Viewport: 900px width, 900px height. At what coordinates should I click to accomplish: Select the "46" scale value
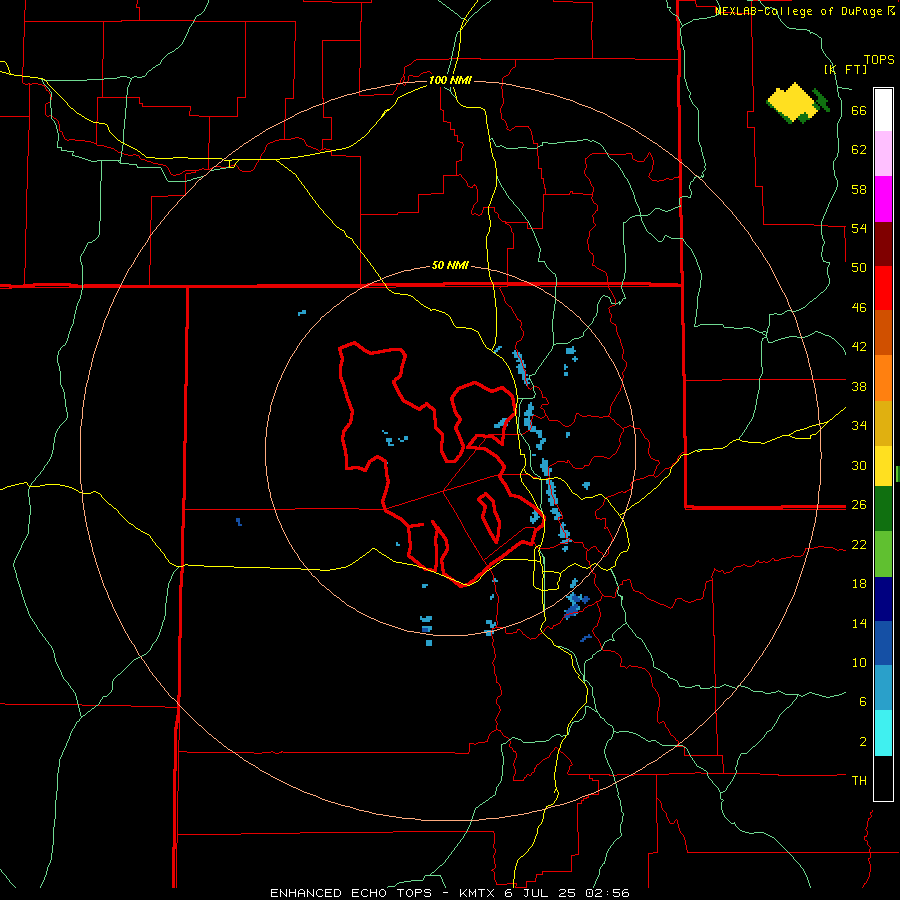point(859,308)
